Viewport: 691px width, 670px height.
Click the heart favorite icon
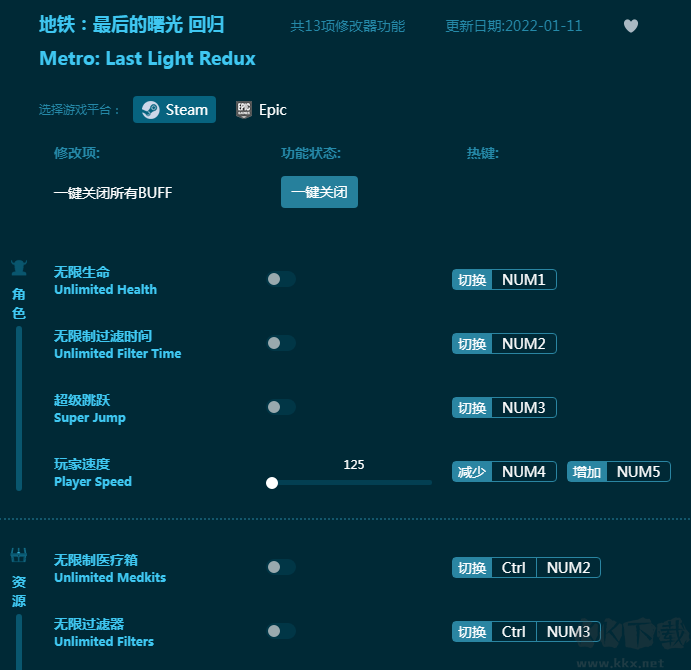(631, 26)
